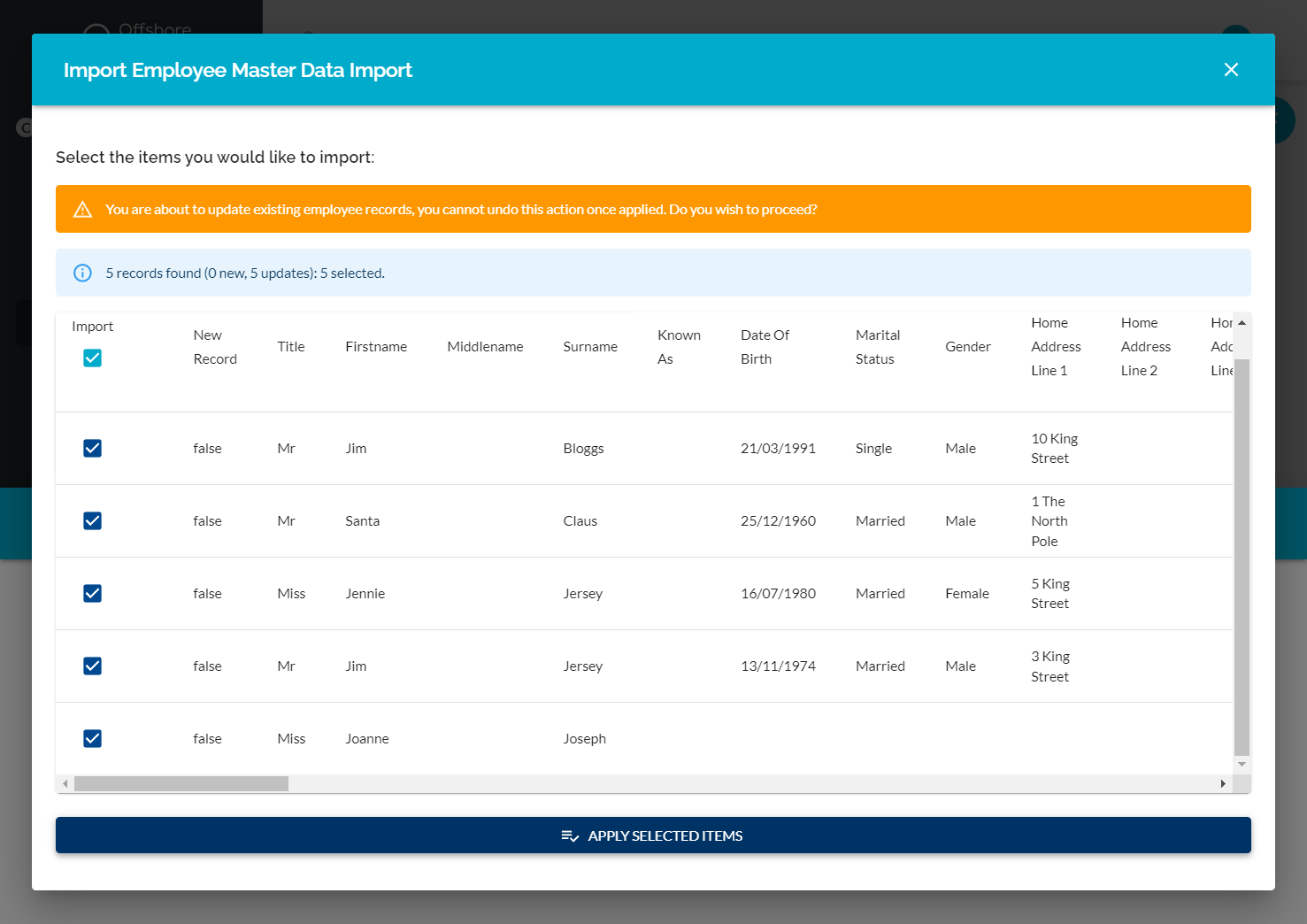Click the Home Address Line 1 header
1307x924 pixels.
click(x=1056, y=347)
